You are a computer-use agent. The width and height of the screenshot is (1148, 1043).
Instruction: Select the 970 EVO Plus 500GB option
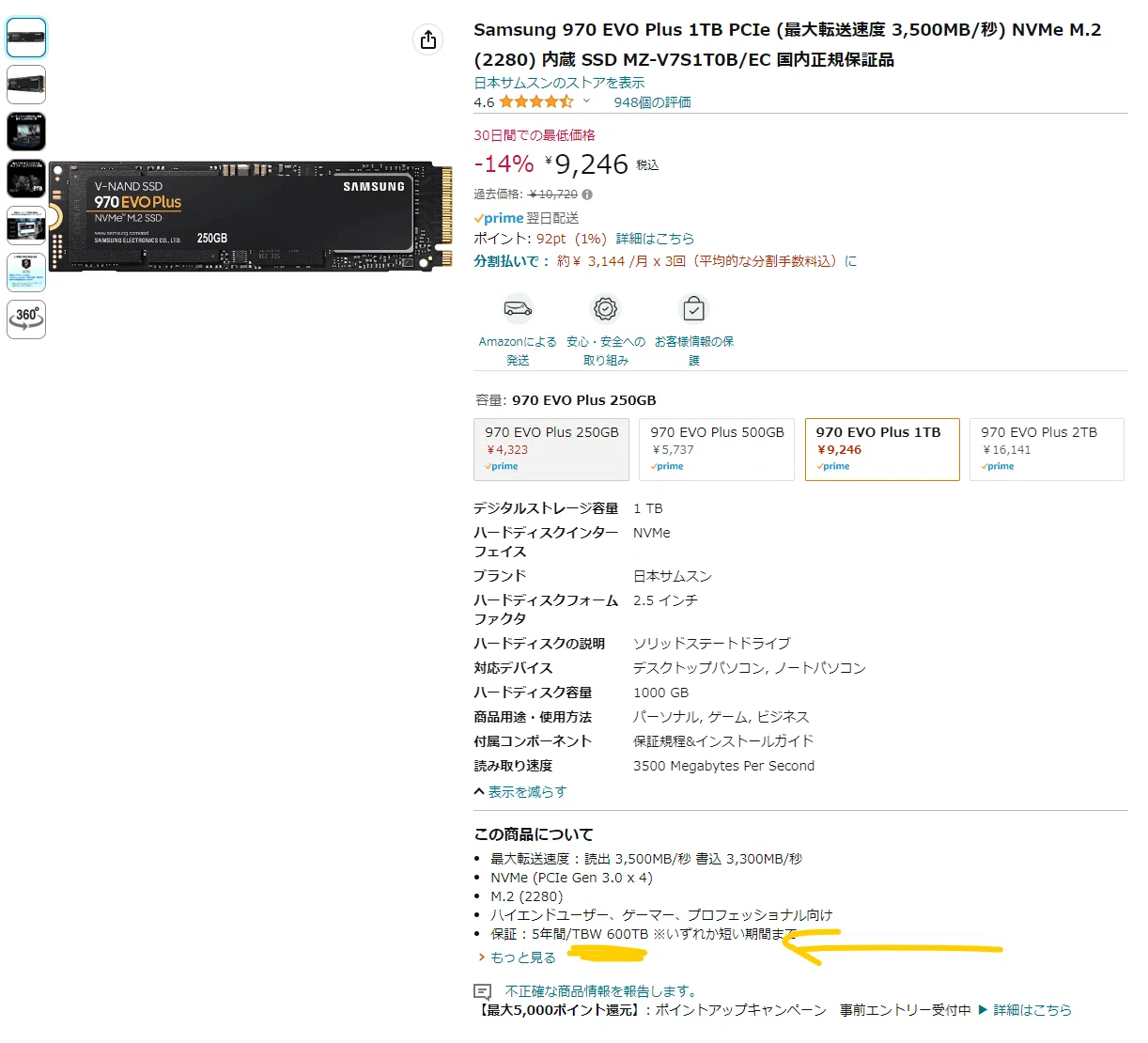tap(717, 449)
